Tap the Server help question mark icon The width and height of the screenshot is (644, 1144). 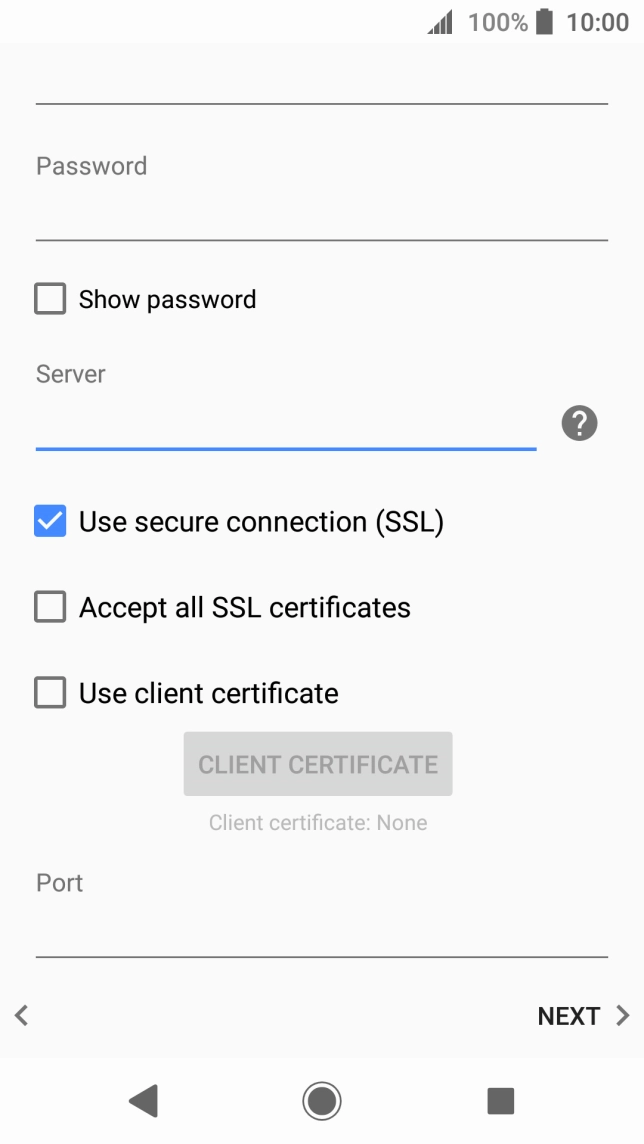coord(579,423)
